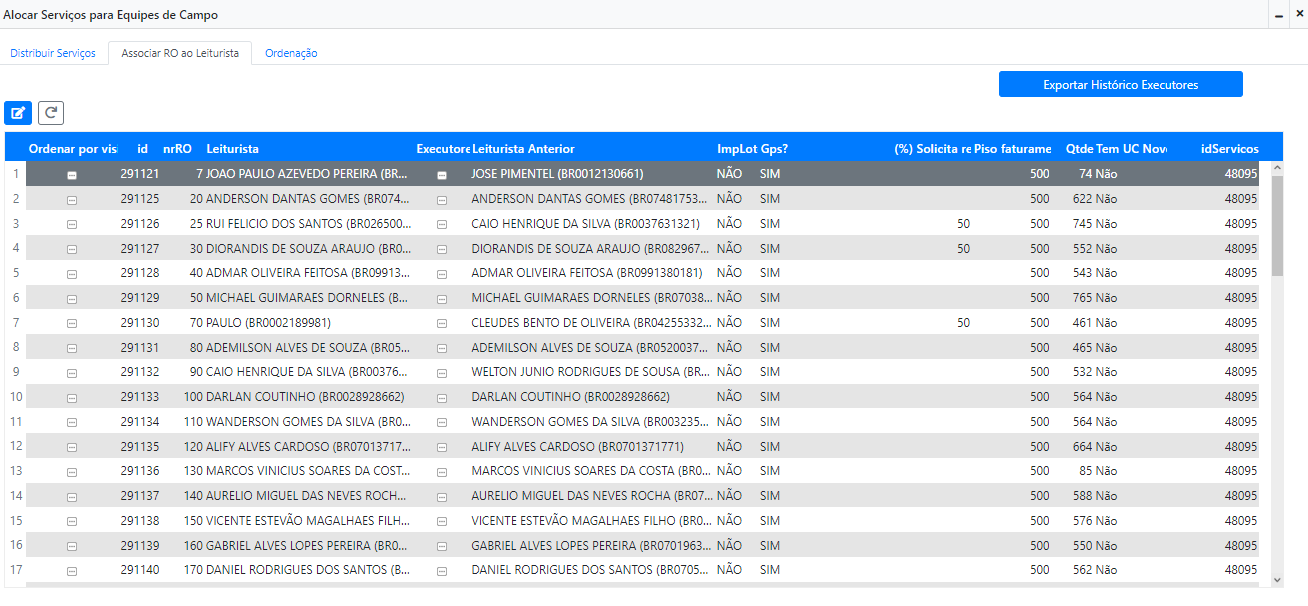Minimize the Alocar Serviços panel
1308x606 pixels.
pos(1278,16)
